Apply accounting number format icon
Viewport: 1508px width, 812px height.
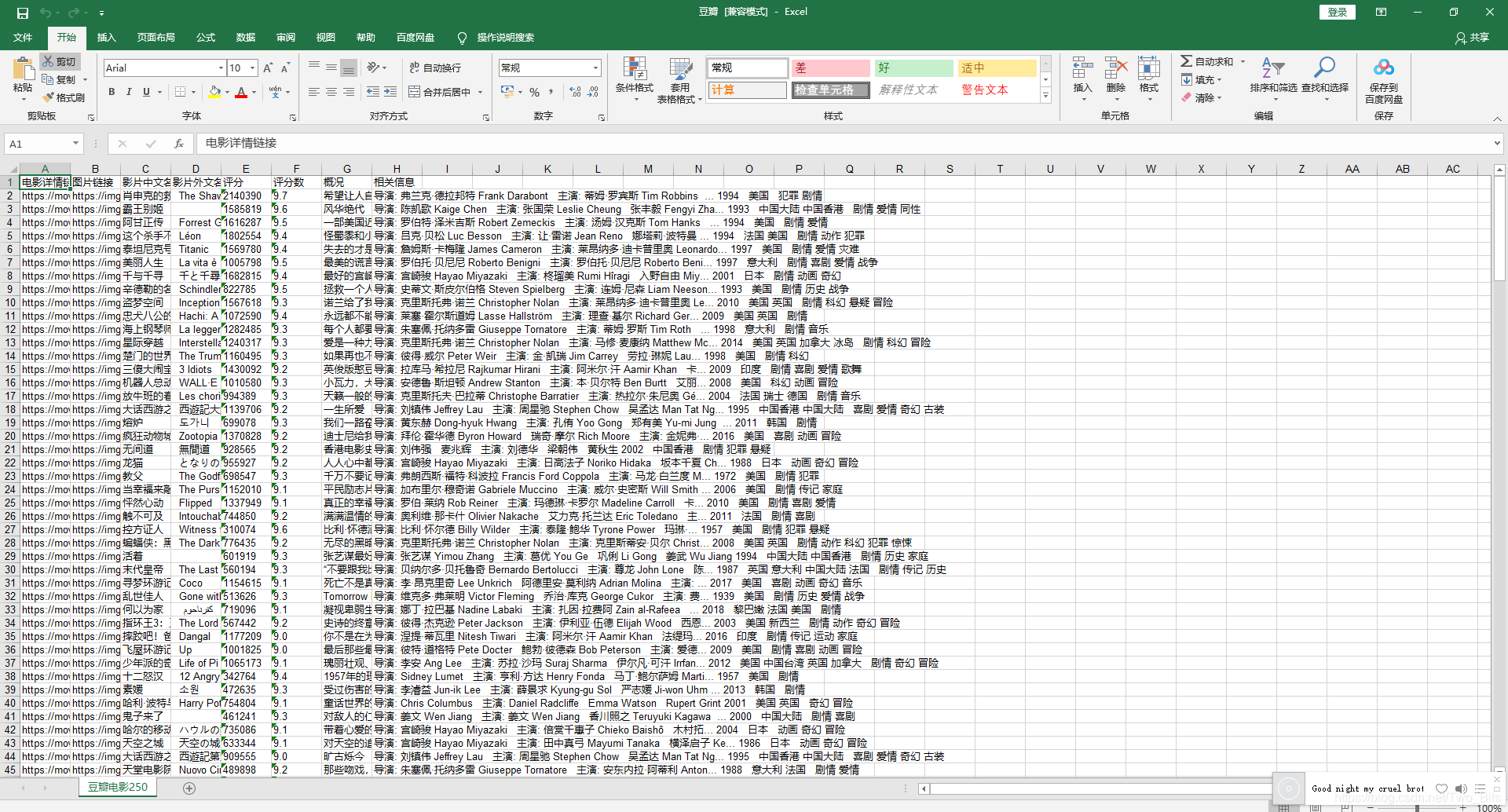pyautogui.click(x=507, y=92)
